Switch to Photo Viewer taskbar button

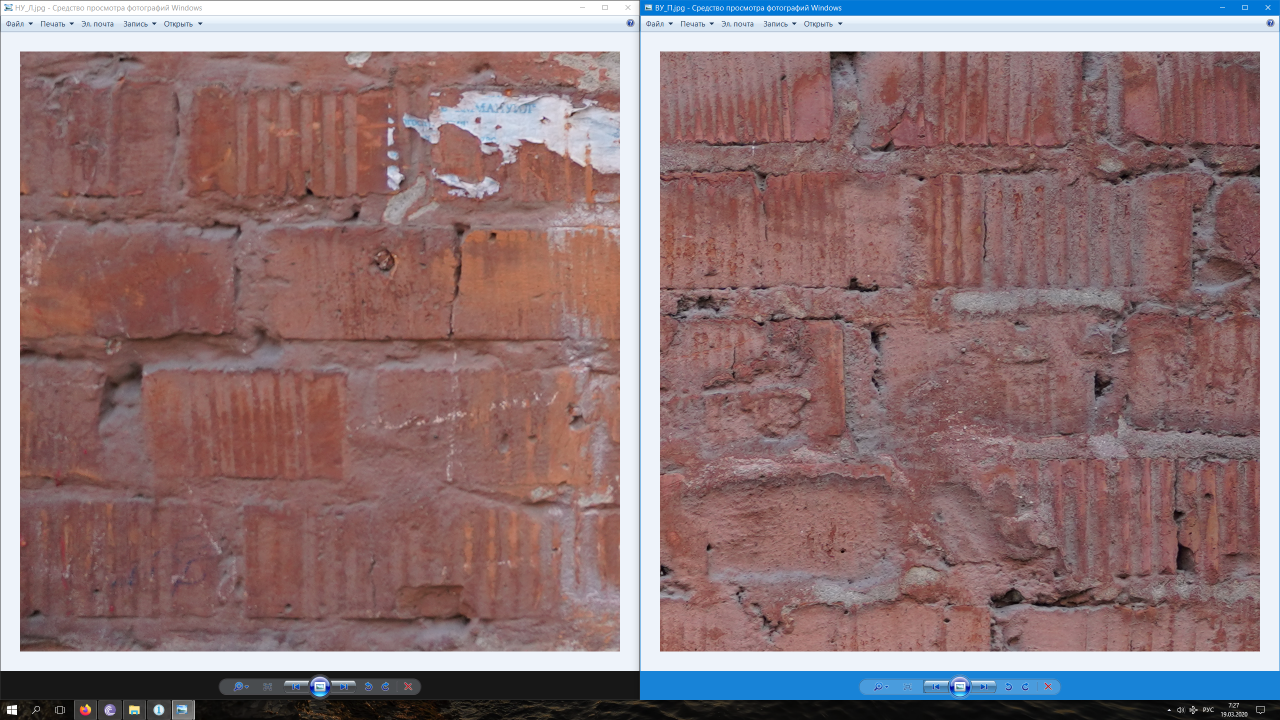(x=182, y=710)
